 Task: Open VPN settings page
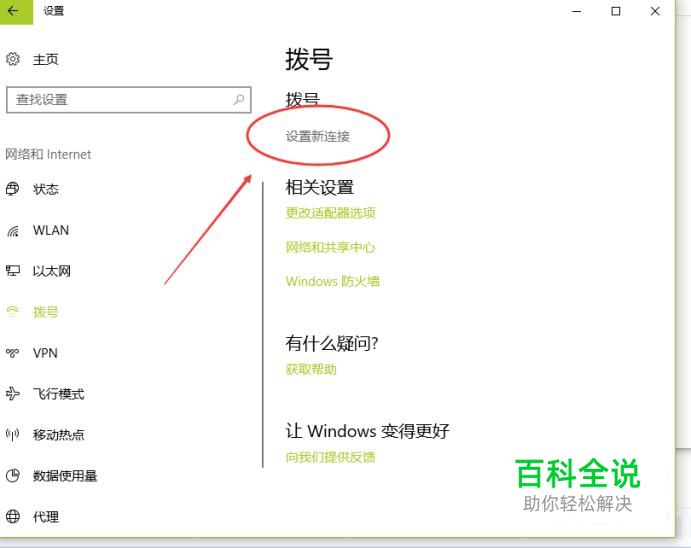point(45,353)
